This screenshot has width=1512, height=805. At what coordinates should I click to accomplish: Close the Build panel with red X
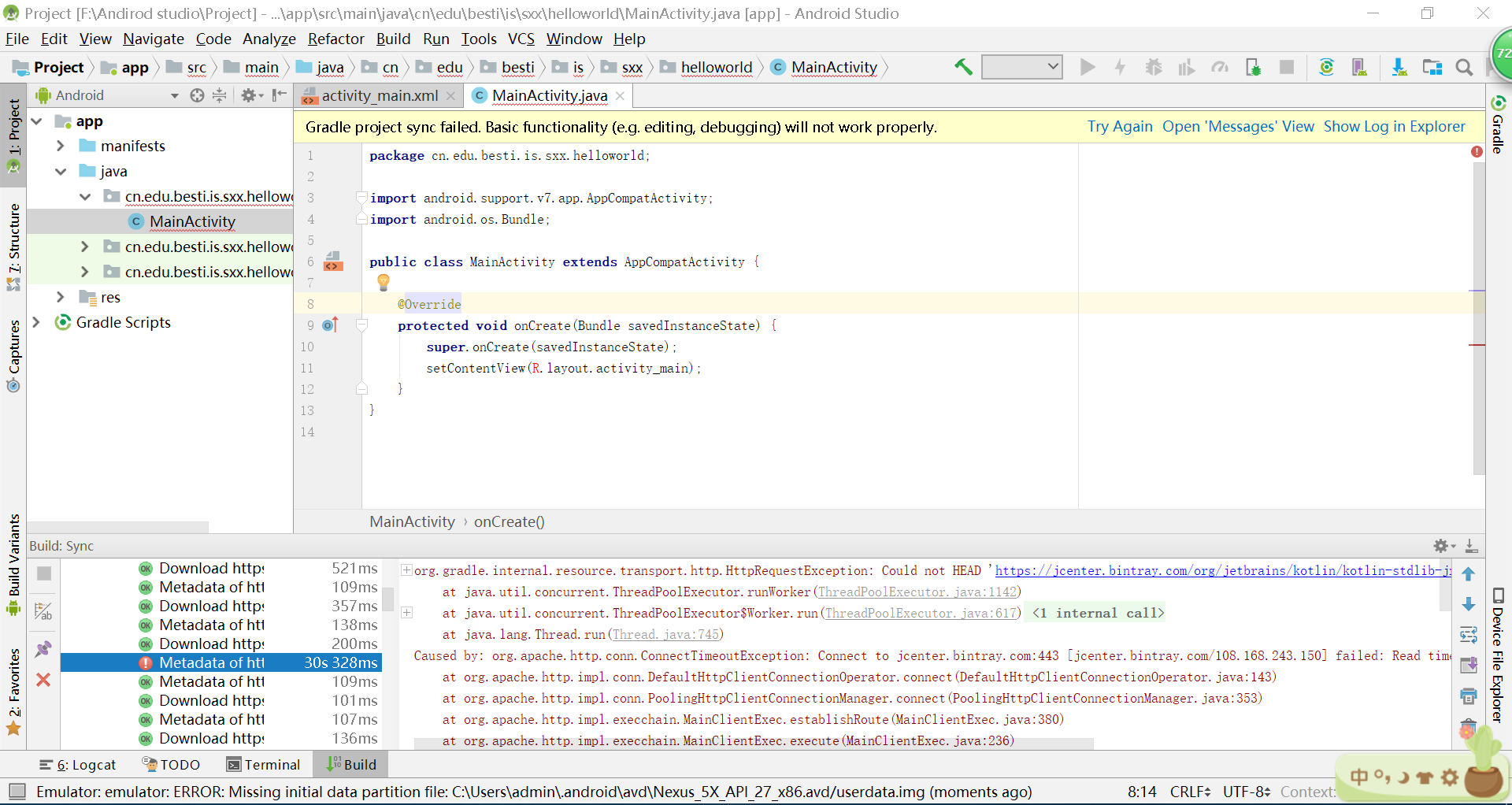43,680
